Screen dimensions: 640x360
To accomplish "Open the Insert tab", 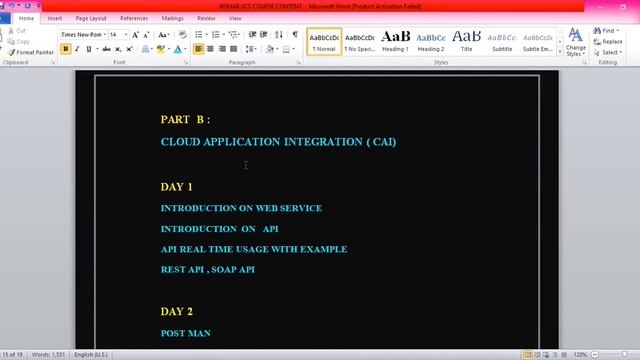I will coord(55,18).
